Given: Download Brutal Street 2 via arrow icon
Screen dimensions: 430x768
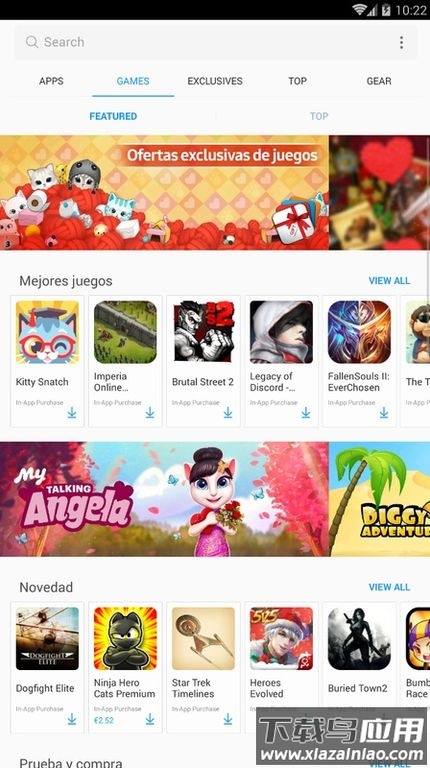Looking at the screenshot, I should [228, 412].
